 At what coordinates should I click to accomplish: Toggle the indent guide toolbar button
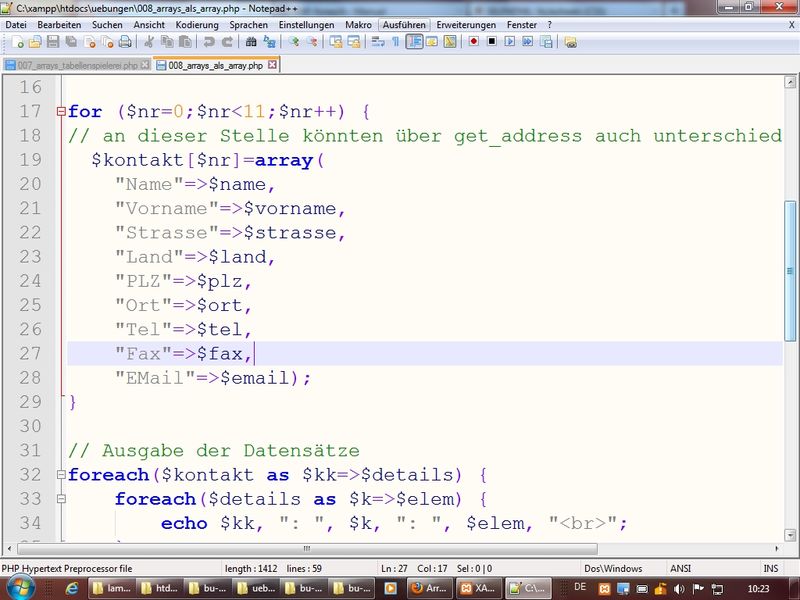(x=414, y=42)
